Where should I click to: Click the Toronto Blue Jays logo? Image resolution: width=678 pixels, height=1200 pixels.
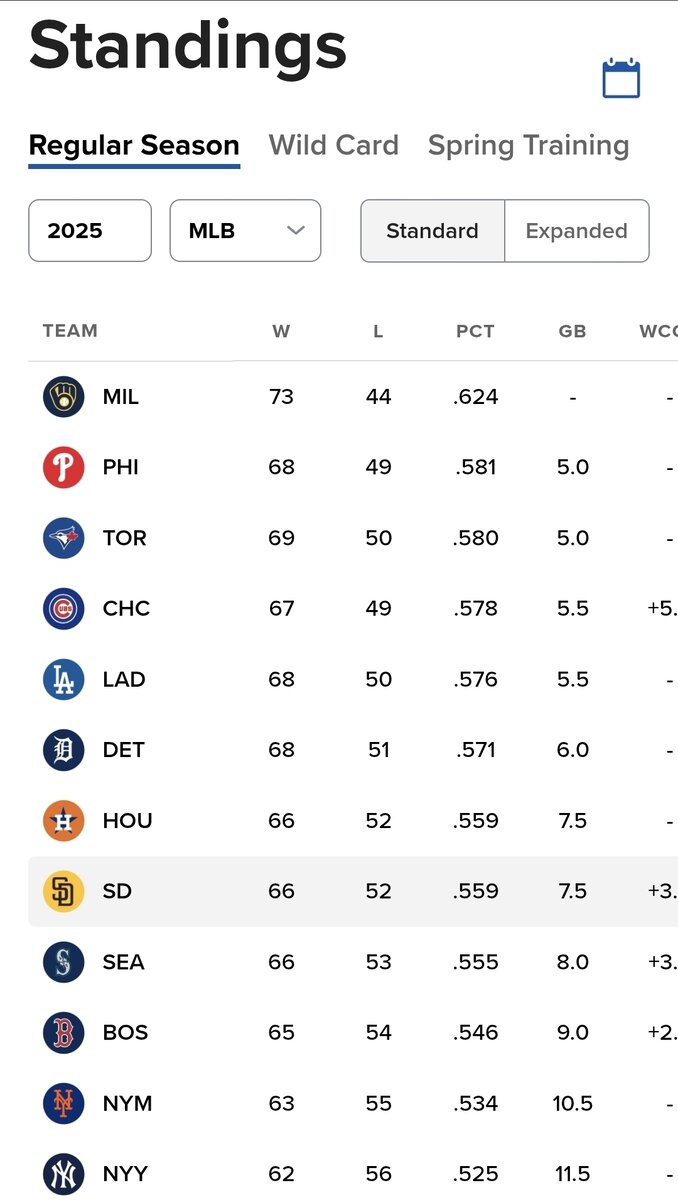coord(63,538)
